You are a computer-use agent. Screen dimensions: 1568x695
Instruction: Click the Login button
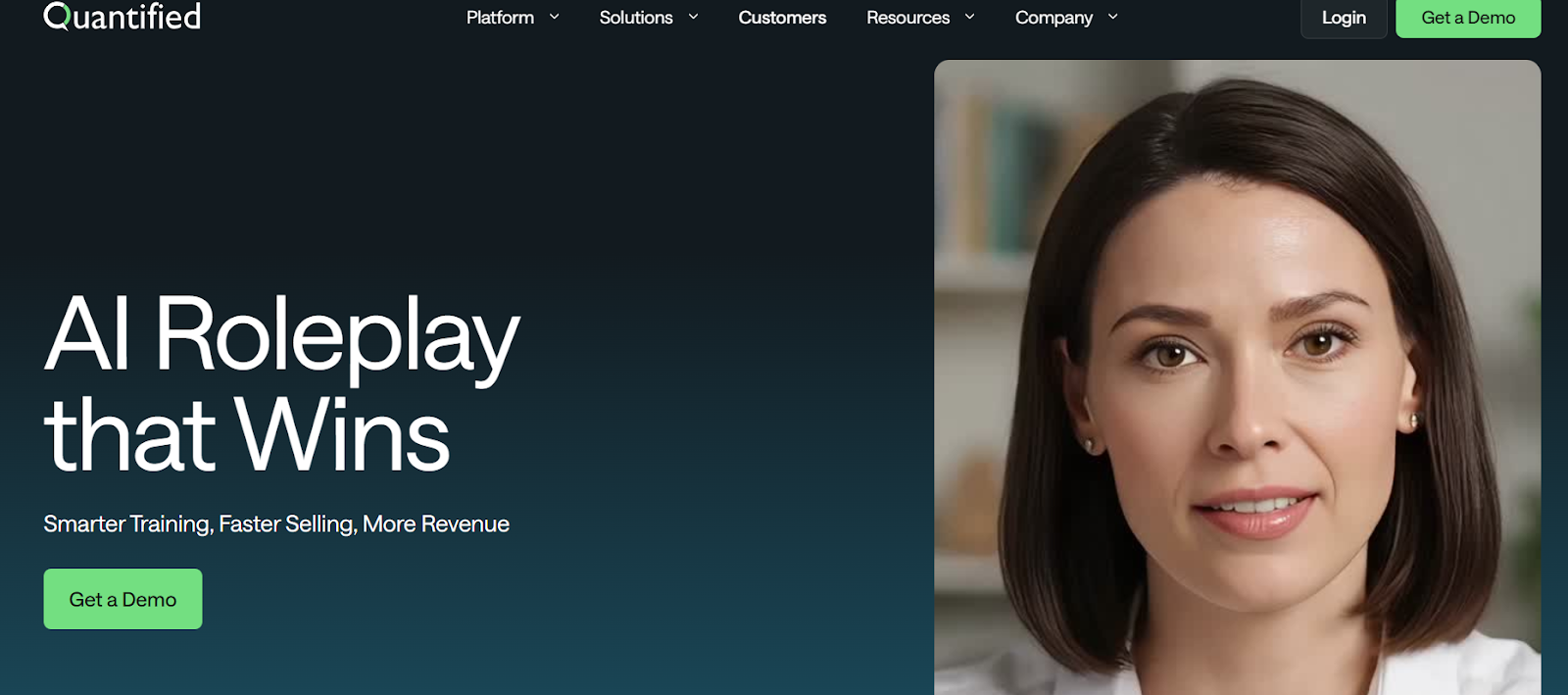pyautogui.click(x=1344, y=18)
